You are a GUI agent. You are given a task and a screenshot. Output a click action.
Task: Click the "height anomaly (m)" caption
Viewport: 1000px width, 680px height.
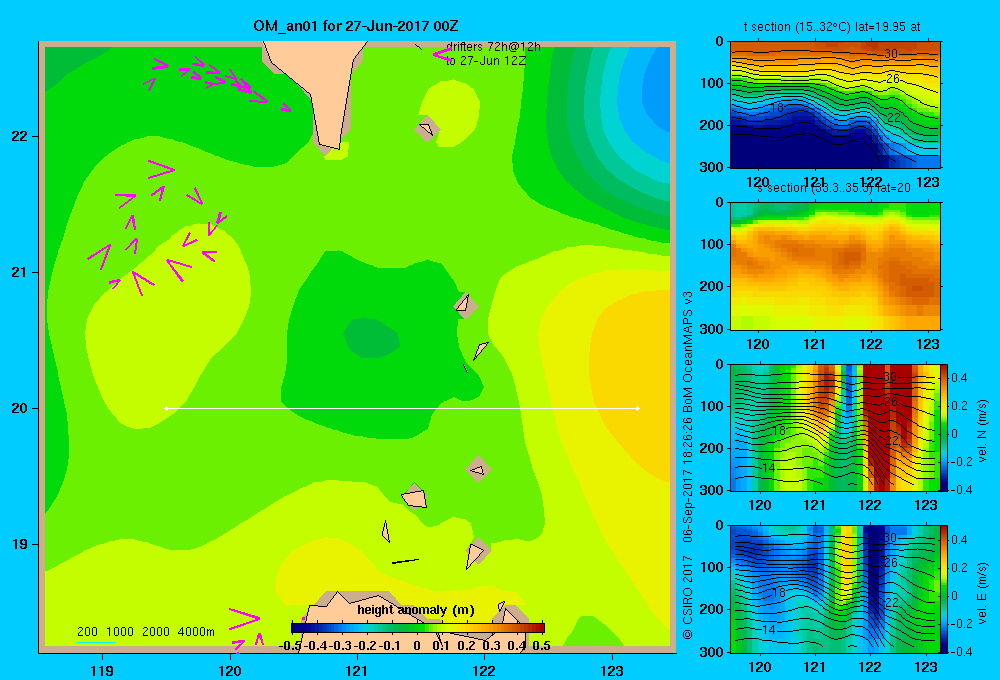click(416, 610)
